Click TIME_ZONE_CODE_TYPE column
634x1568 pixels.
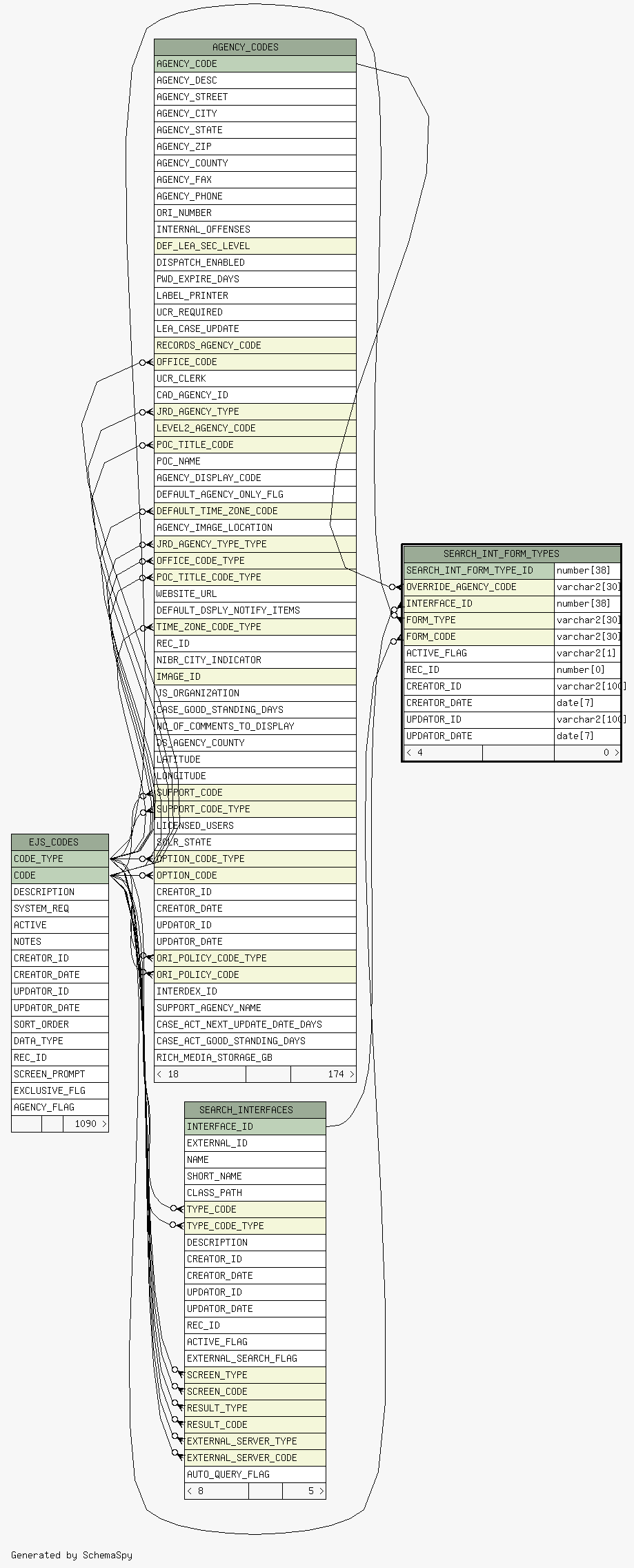255,627
